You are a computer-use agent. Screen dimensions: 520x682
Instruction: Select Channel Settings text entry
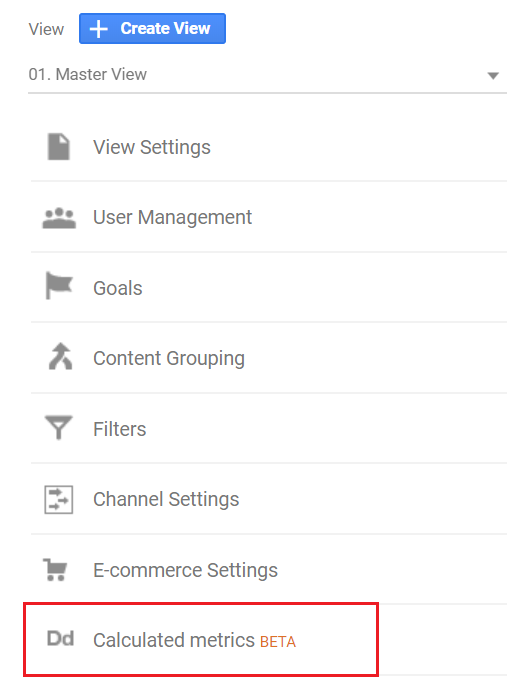[166, 500]
